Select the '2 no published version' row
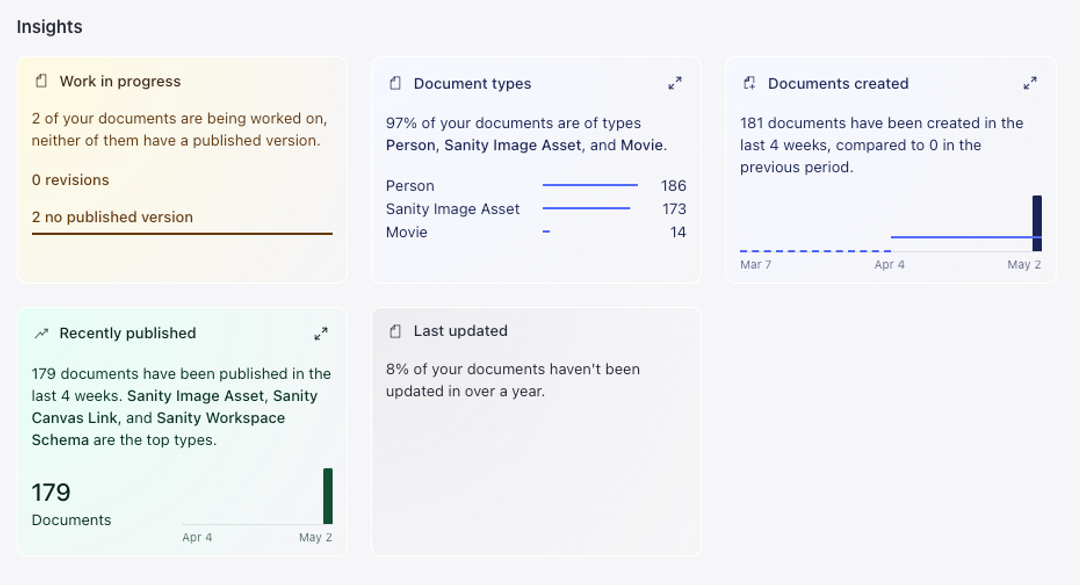 112,217
